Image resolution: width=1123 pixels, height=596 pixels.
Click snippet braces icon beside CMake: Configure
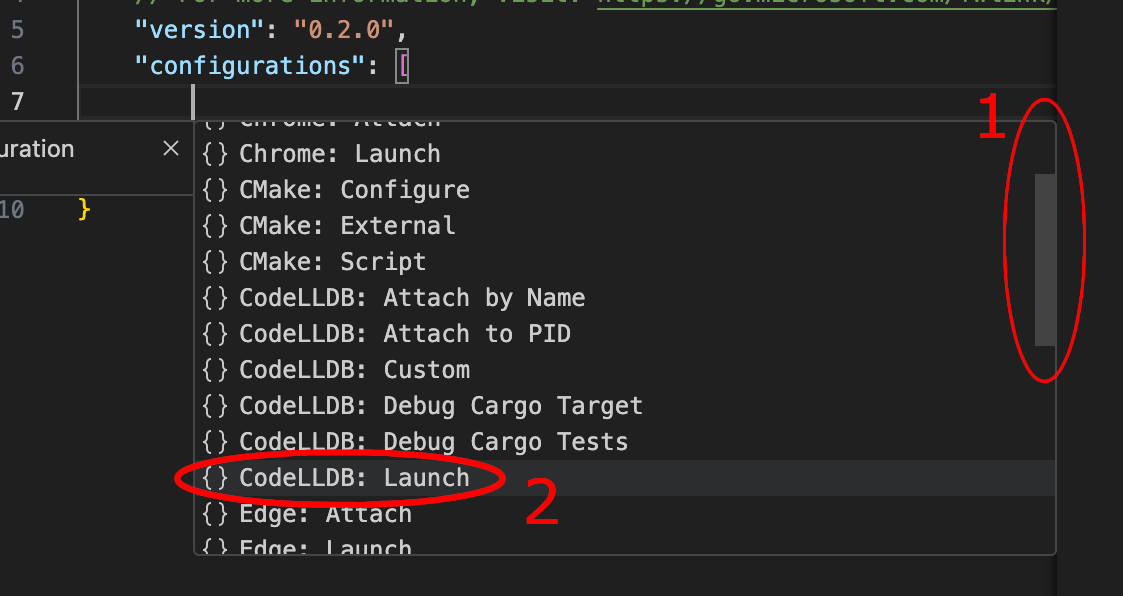pos(215,190)
